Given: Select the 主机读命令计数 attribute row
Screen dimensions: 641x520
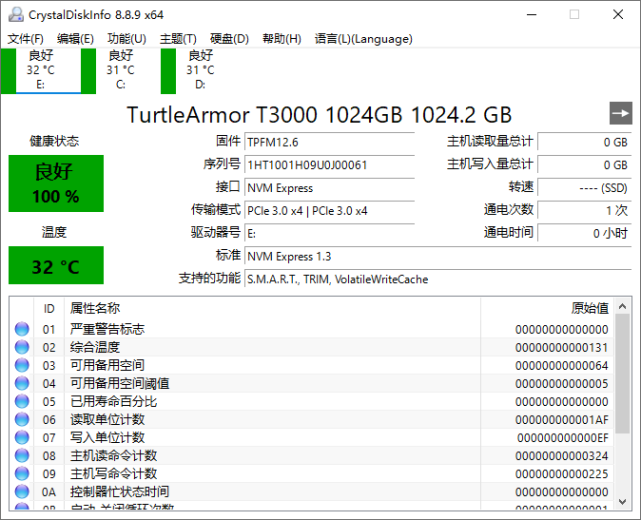Looking at the screenshot, I should [311, 455].
